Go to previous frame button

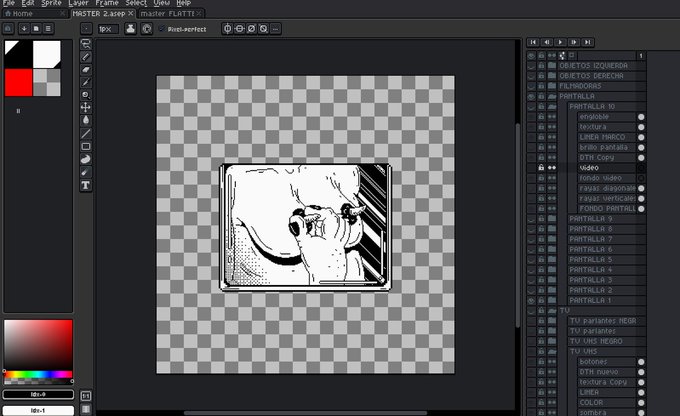coord(546,42)
